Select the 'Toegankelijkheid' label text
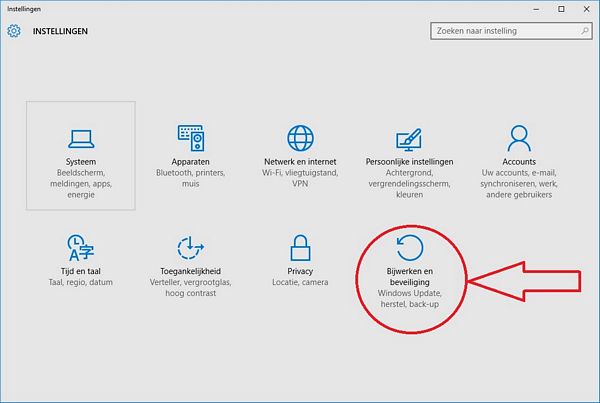Screen dimensions: 600x403 coord(191,271)
